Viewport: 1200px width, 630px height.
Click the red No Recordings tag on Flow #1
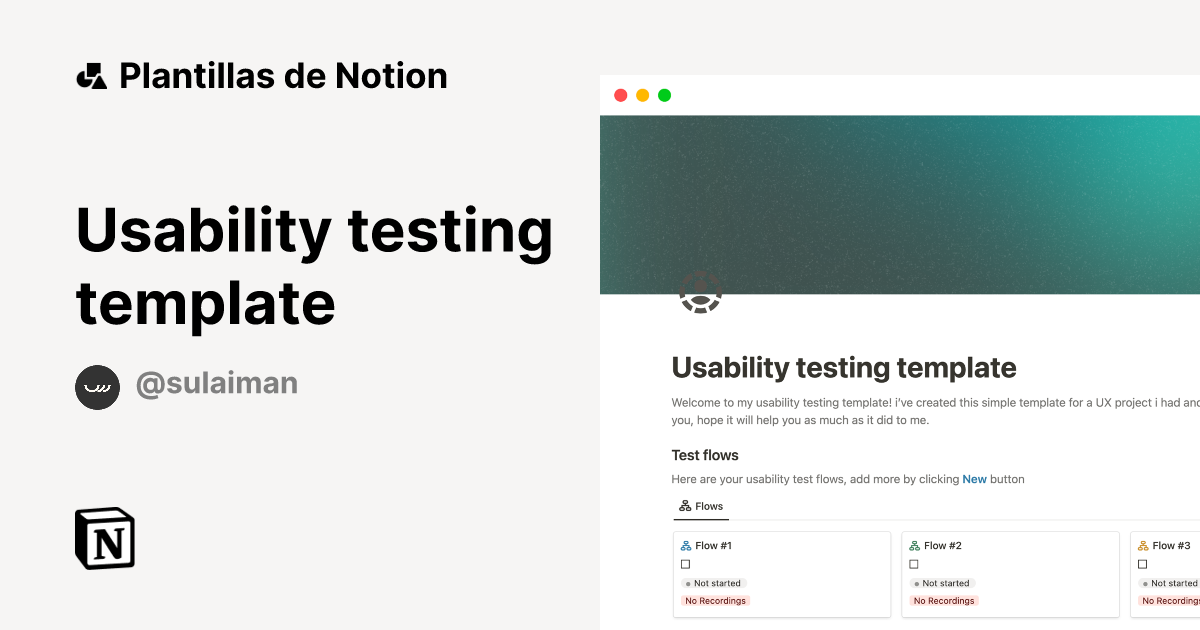tap(715, 600)
